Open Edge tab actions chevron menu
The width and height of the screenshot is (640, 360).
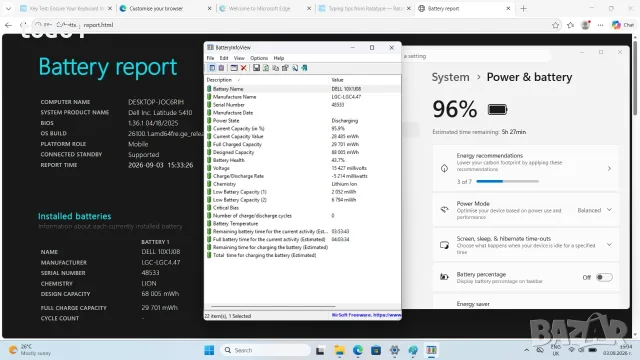[x=8, y=9]
